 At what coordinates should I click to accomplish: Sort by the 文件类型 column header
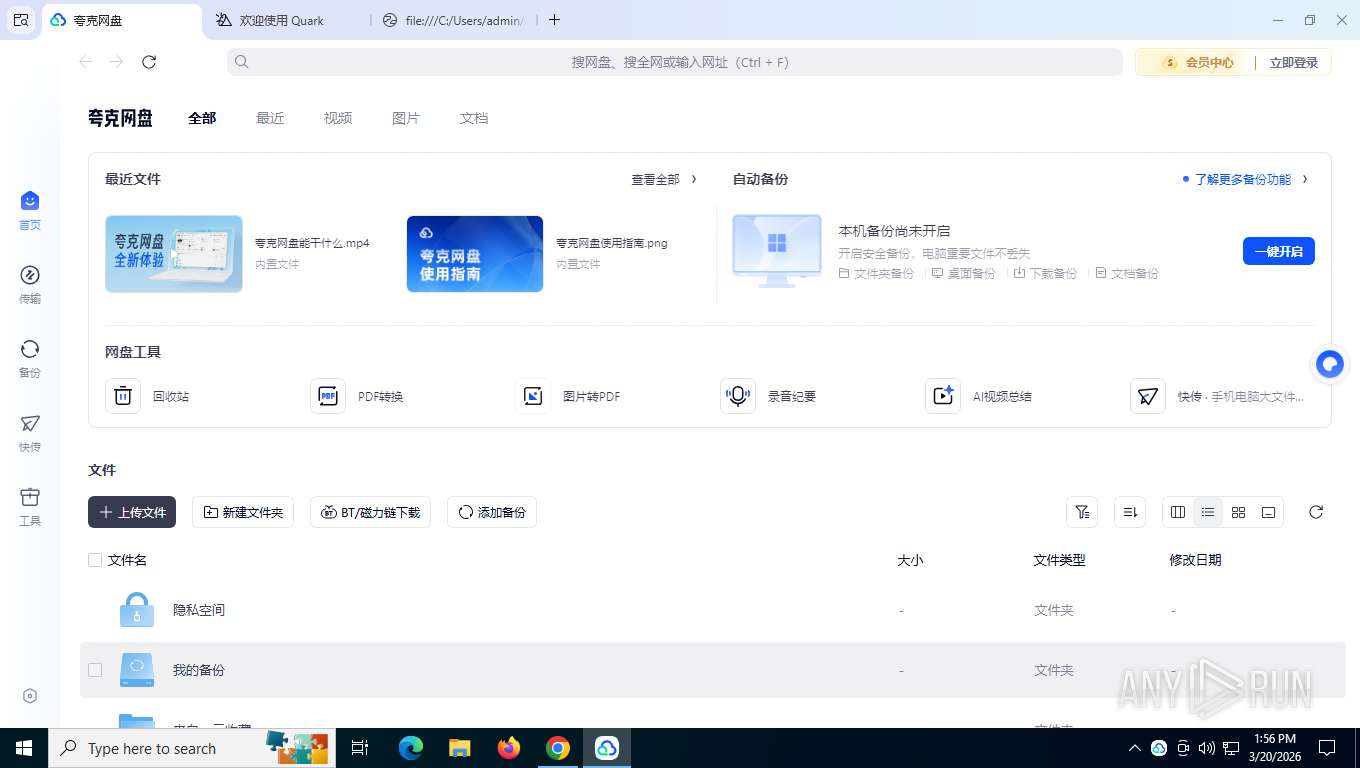click(1059, 560)
